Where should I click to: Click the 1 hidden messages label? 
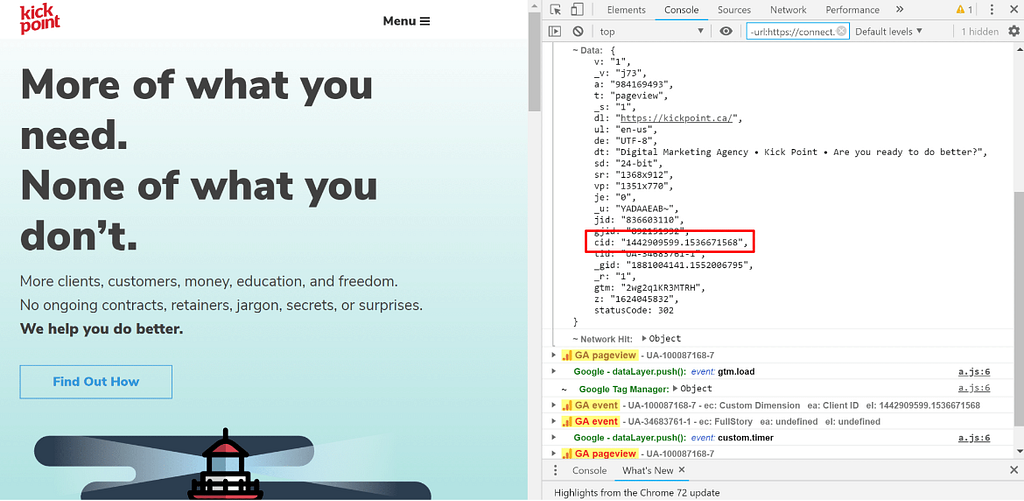tap(980, 31)
